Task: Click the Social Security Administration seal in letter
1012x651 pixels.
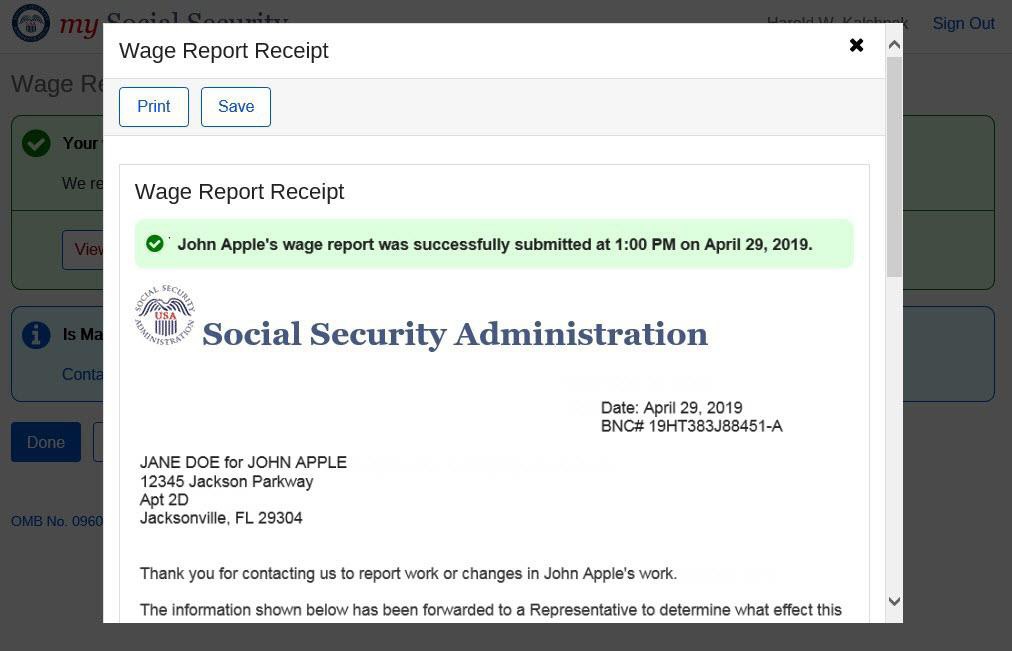Action: click(x=165, y=316)
